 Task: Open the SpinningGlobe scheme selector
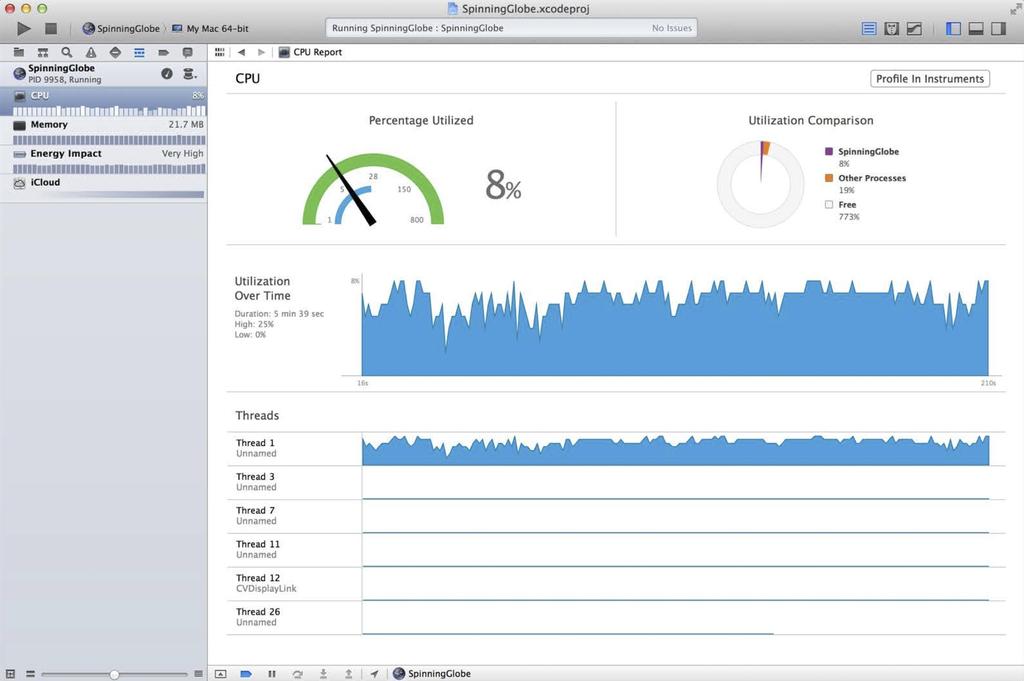click(121, 28)
